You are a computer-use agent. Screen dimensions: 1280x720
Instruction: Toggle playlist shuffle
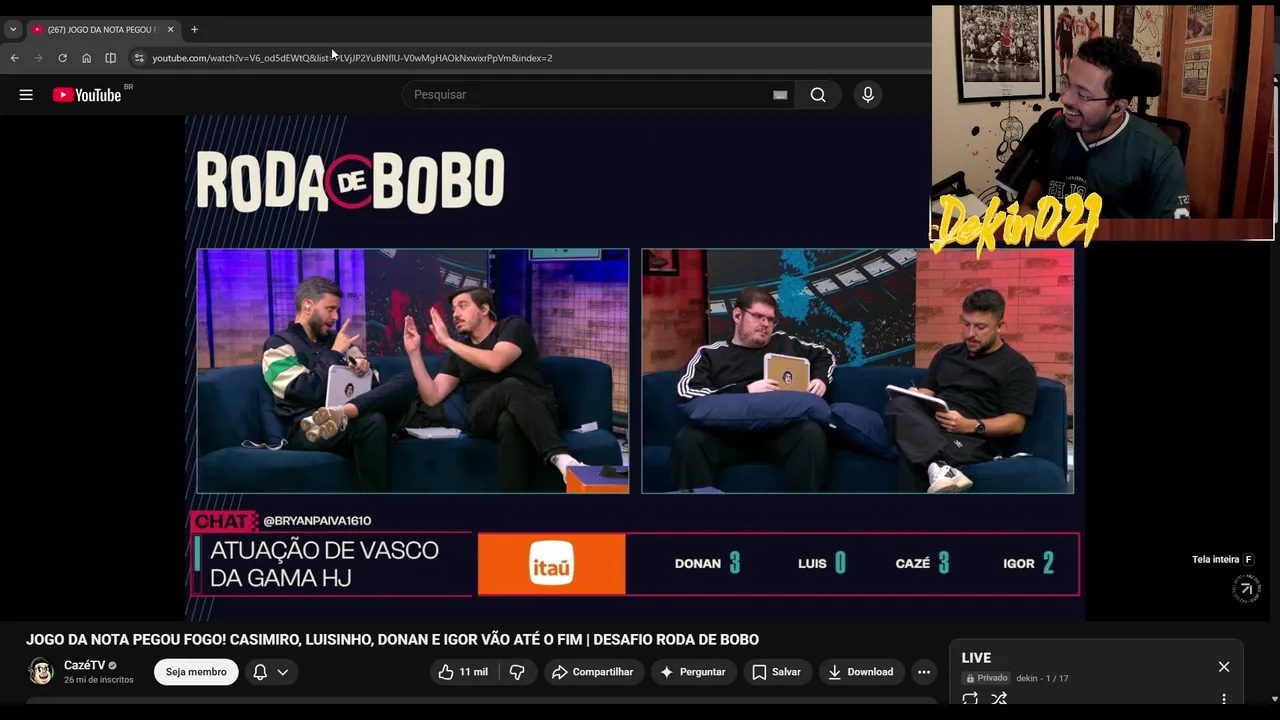pos(998,699)
